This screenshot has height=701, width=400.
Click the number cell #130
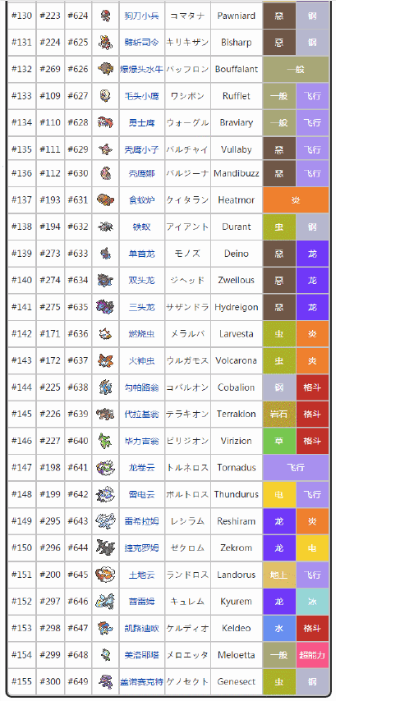(x=21, y=16)
